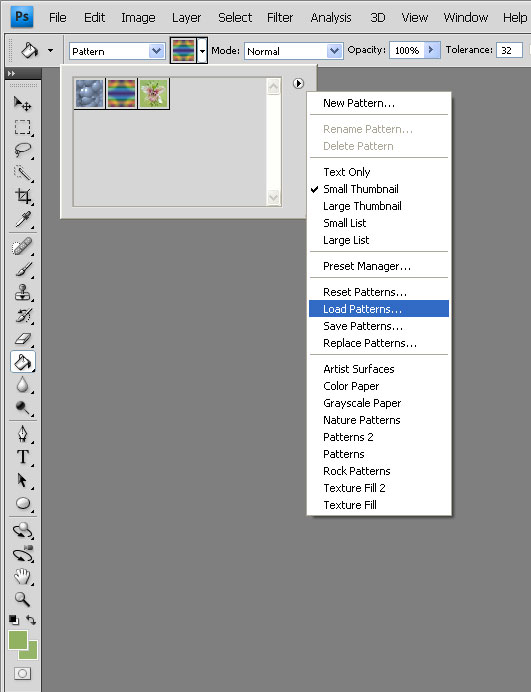Open the Paint Bucket tool preset picker

coord(50,51)
